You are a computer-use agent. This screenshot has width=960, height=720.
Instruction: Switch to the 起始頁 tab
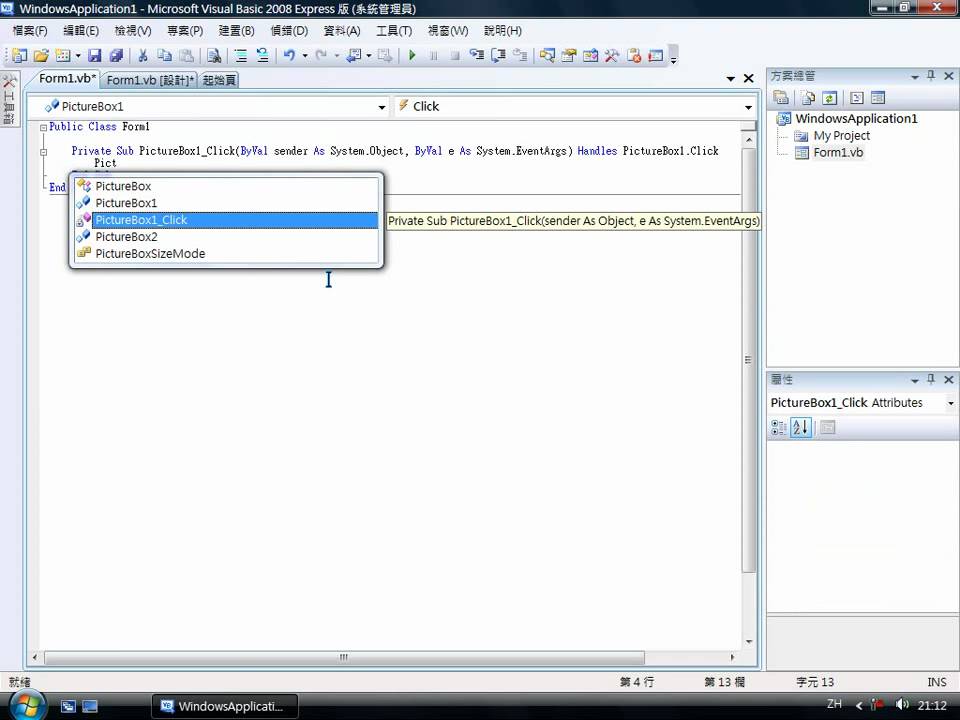pos(219,80)
